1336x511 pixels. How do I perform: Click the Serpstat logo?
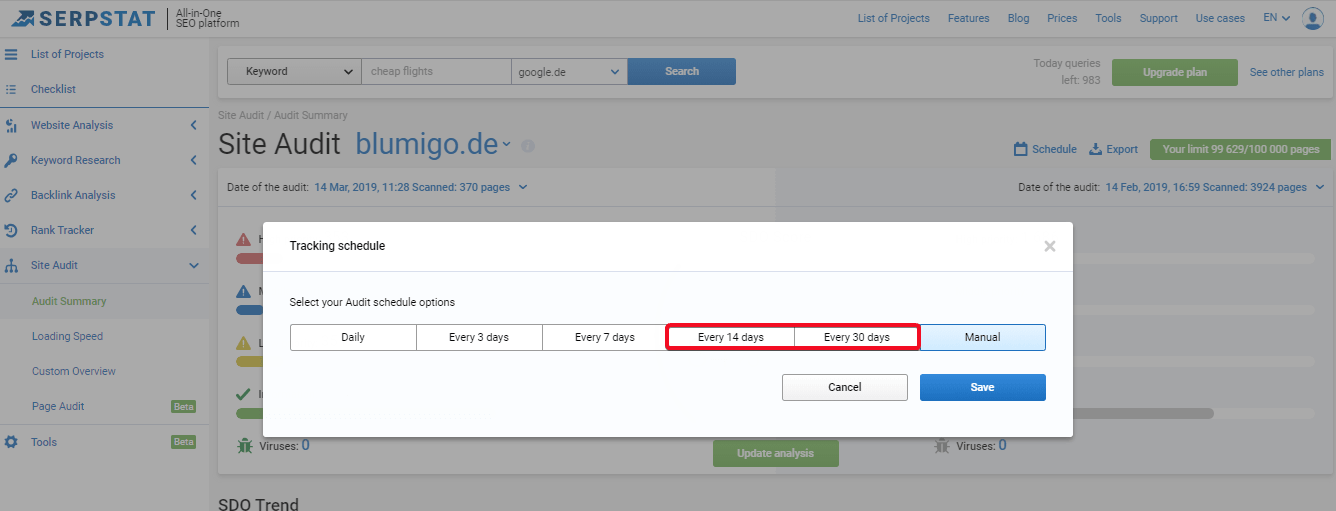(x=83, y=18)
